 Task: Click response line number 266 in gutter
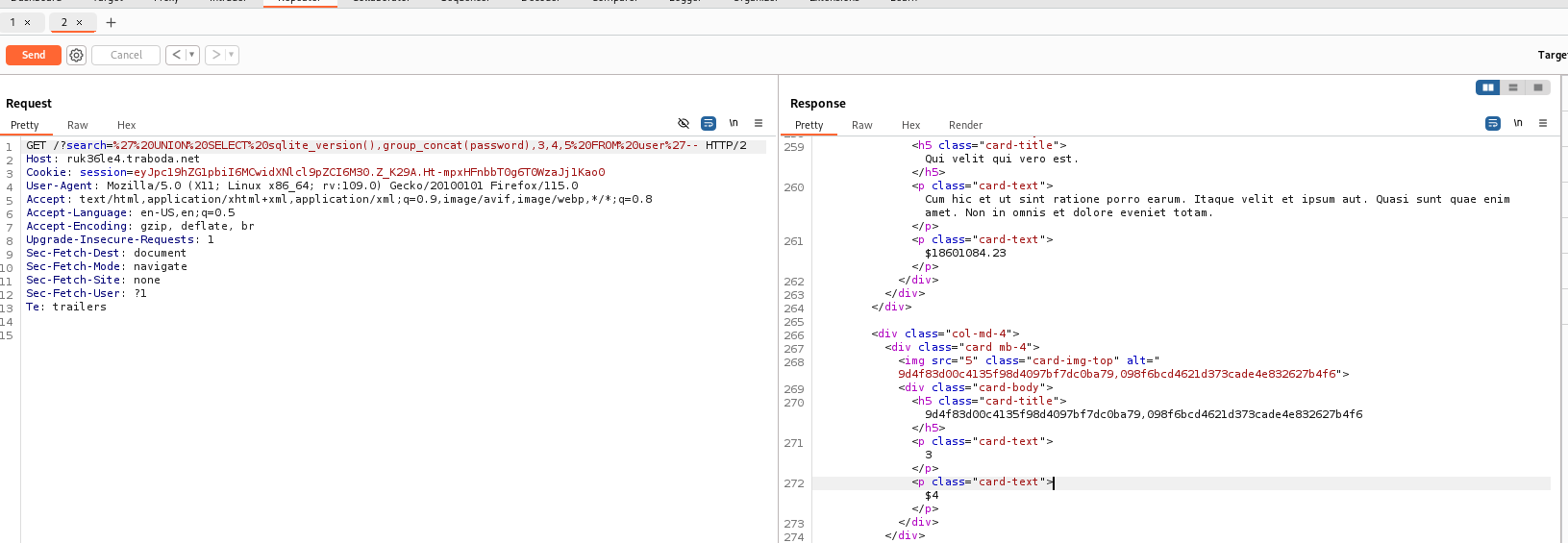[794, 335]
